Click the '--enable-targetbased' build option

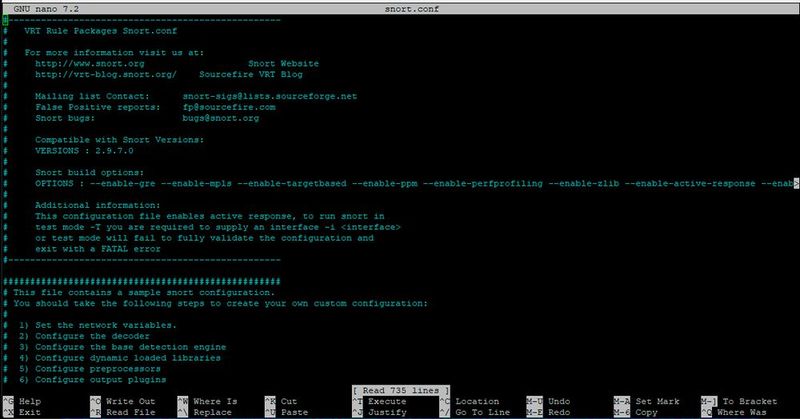pyautogui.click(x=292, y=183)
